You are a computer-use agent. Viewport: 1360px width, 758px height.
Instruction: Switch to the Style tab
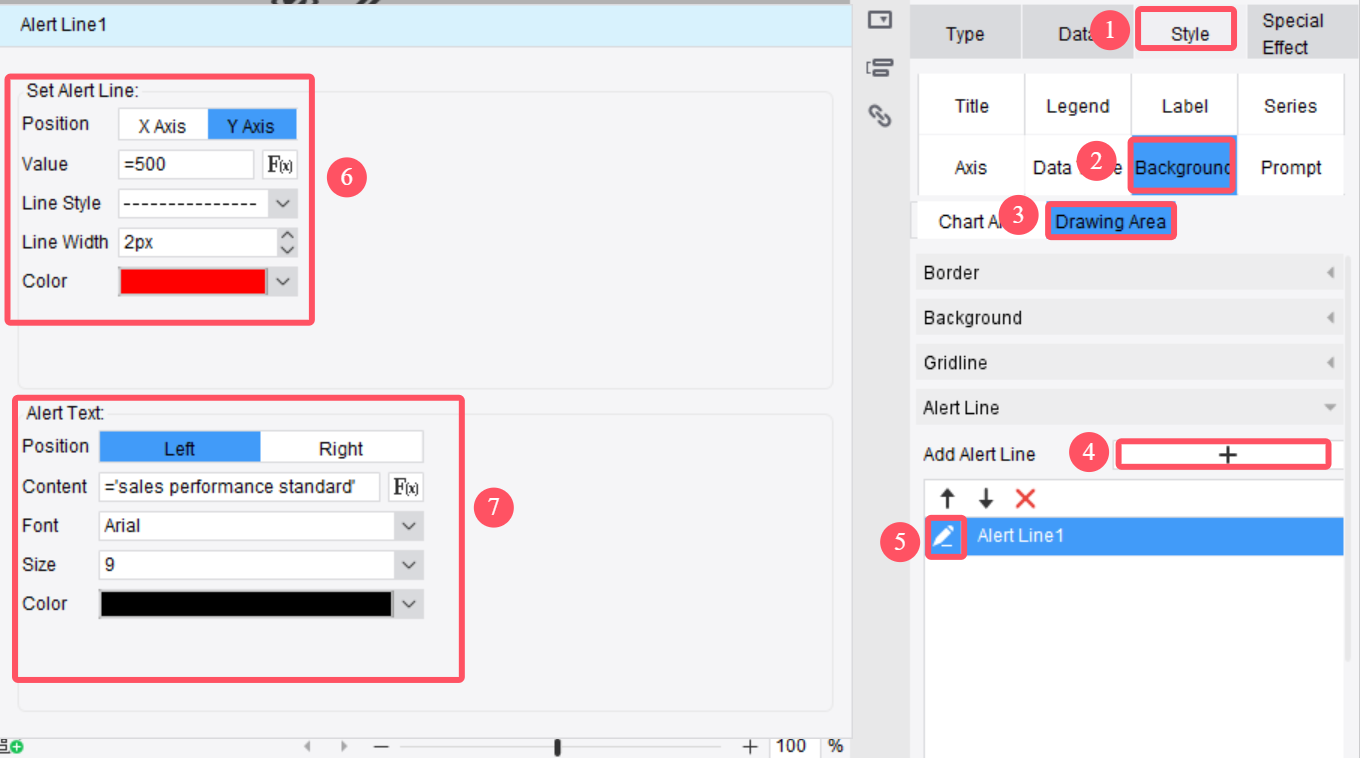click(1190, 34)
